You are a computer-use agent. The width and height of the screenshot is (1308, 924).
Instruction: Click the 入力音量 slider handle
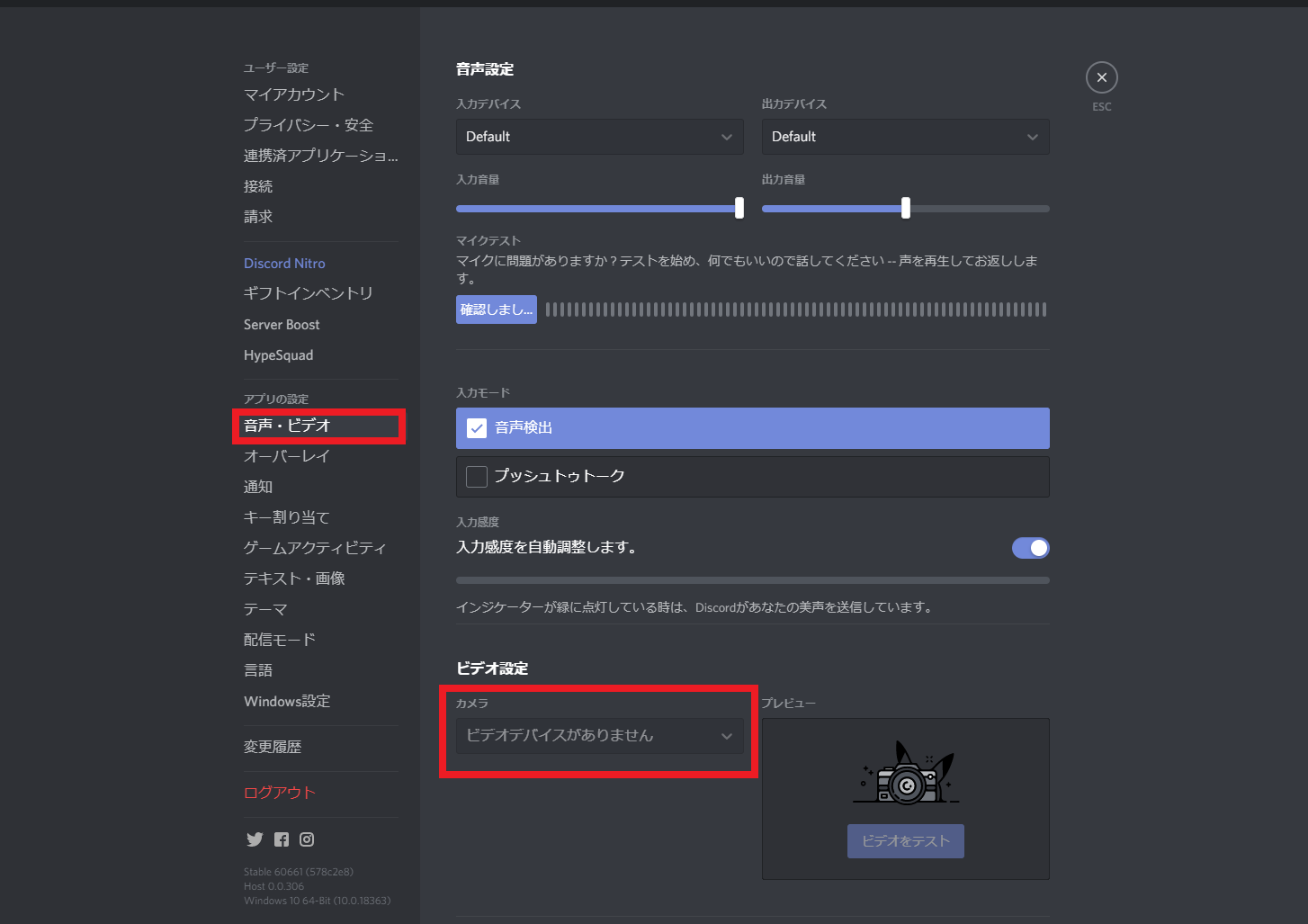(x=739, y=209)
